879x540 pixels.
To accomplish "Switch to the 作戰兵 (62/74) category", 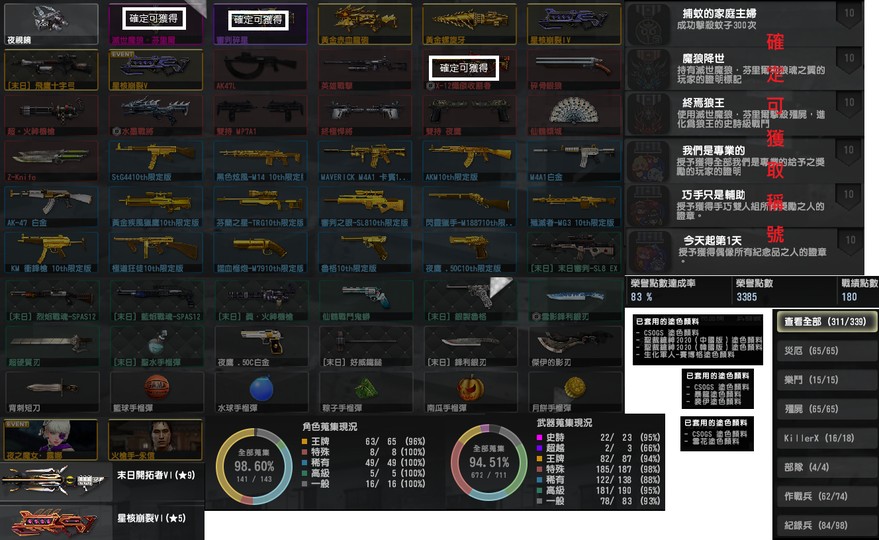I will [827, 496].
